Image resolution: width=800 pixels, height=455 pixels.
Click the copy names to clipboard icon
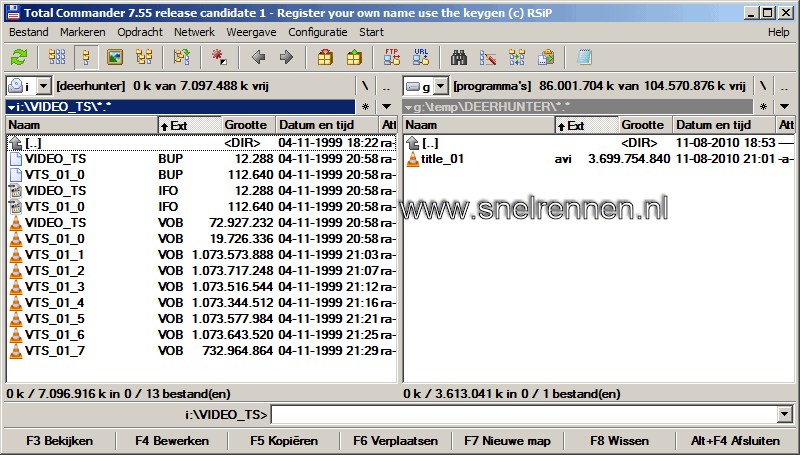point(546,57)
